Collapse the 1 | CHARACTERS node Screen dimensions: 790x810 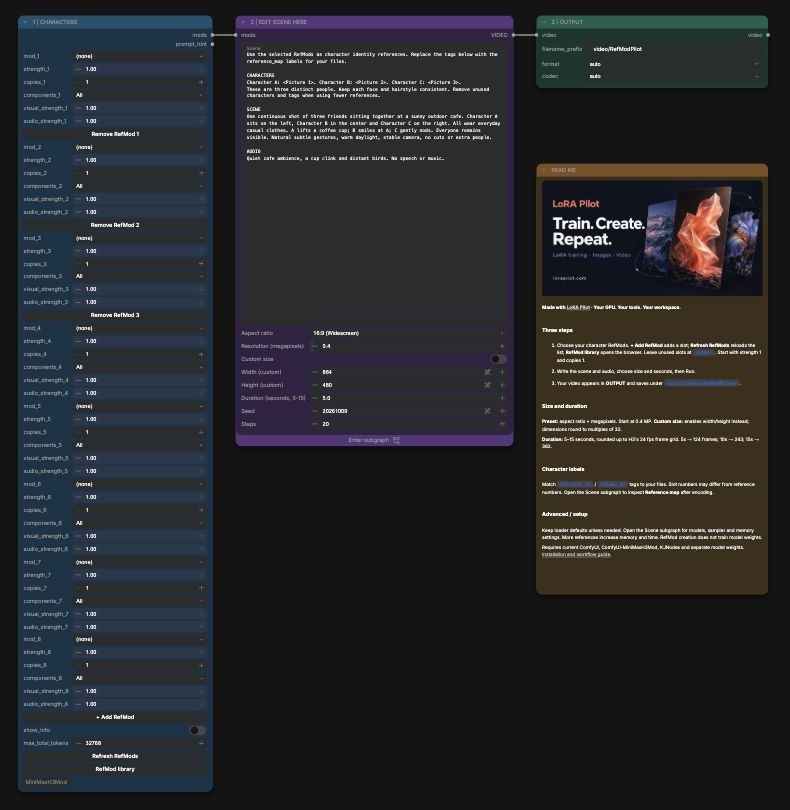pyautogui.click(x=25, y=22)
